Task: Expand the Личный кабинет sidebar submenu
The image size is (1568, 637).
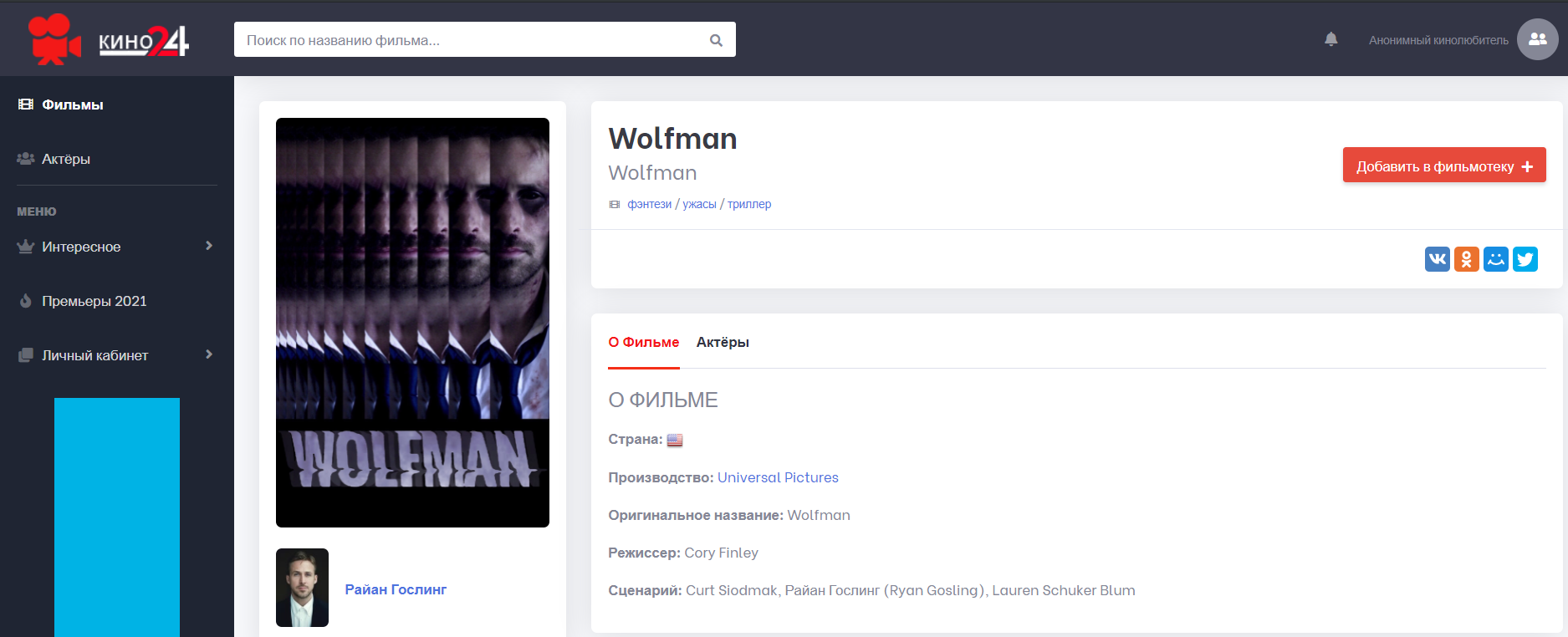Action: click(117, 355)
